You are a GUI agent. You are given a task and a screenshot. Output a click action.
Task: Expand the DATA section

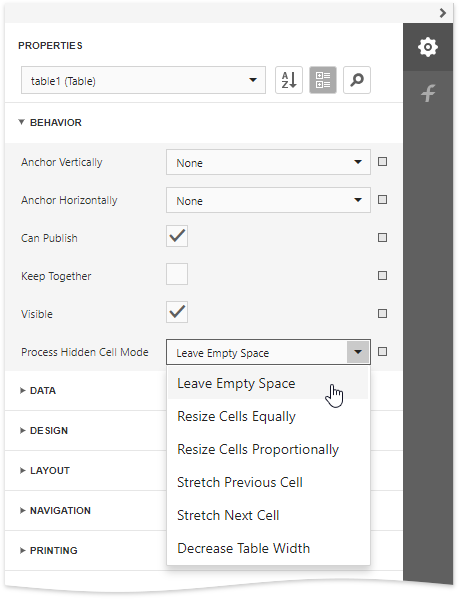tap(38, 390)
